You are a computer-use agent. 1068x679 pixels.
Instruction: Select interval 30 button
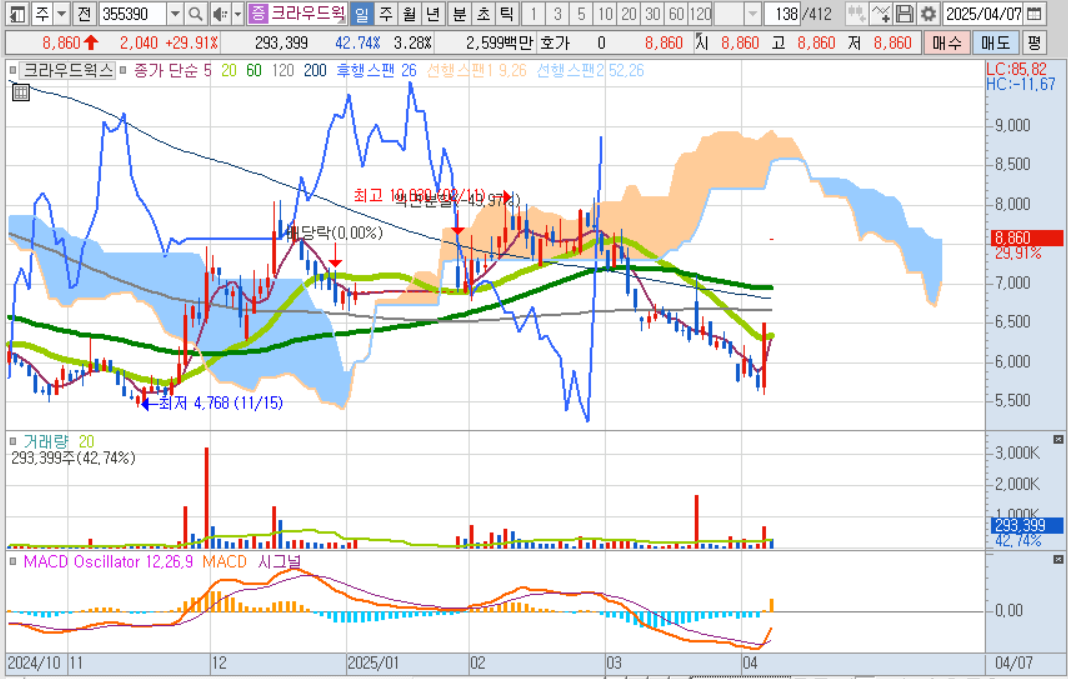[x=653, y=13]
